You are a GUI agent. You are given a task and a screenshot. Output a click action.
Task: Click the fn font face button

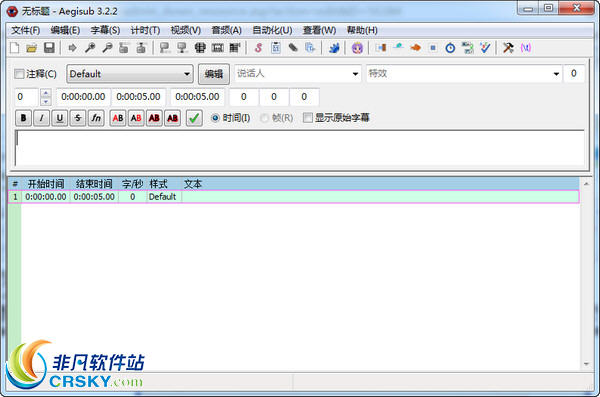click(x=96, y=118)
